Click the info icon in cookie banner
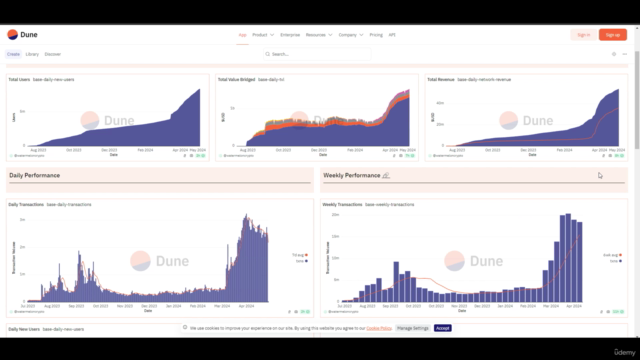The height and width of the screenshot is (360, 640). tap(185, 327)
